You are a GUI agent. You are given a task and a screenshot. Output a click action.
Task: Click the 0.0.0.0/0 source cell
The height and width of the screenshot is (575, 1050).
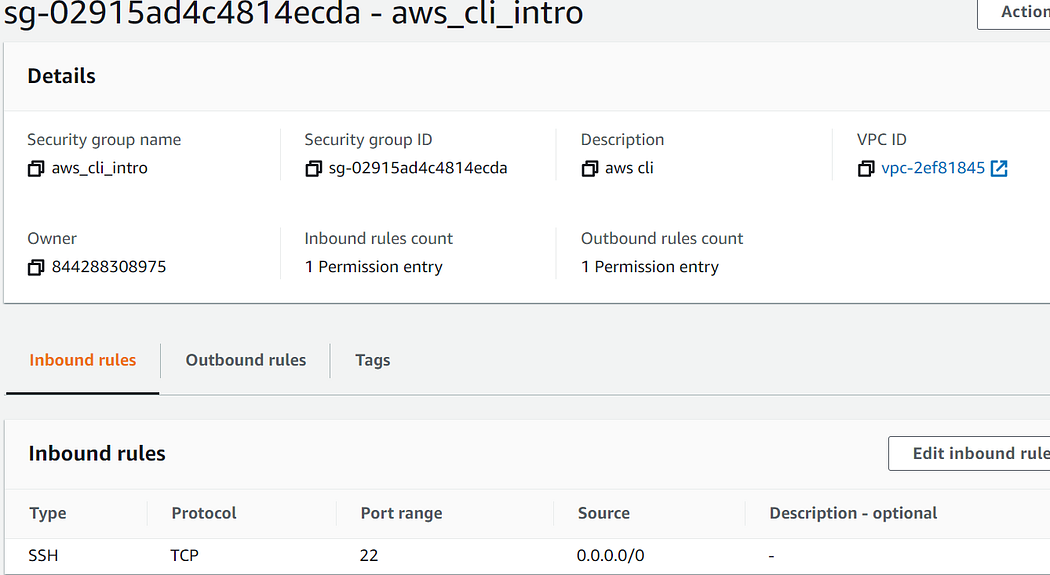tap(610, 555)
